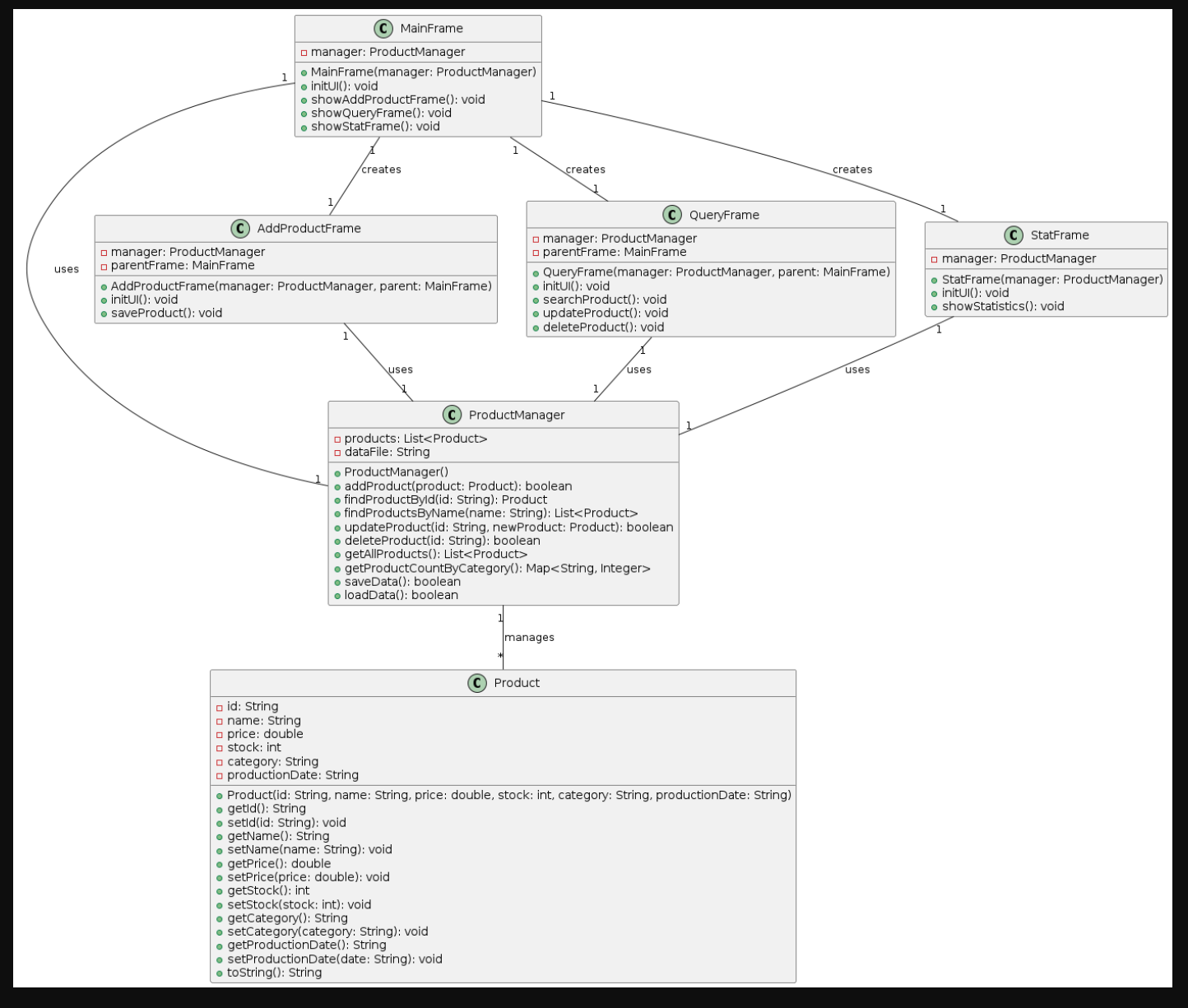Toggle the visibility marker beside toString() in Product
Viewport: 1188px width, 1008px height.
tap(220, 973)
